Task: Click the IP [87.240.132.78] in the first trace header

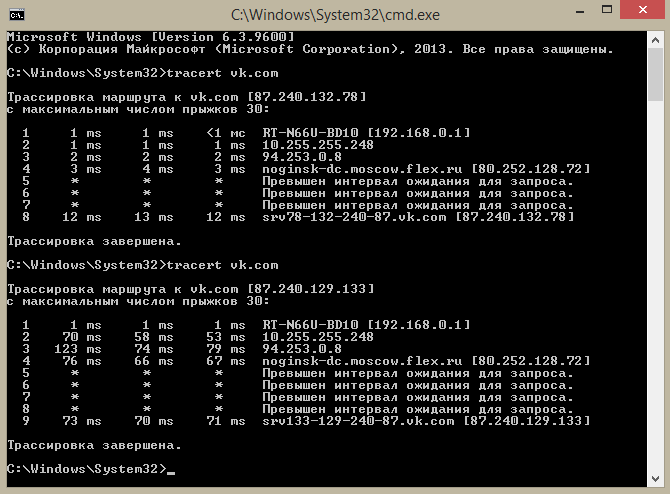Action: pyautogui.click(x=307, y=97)
